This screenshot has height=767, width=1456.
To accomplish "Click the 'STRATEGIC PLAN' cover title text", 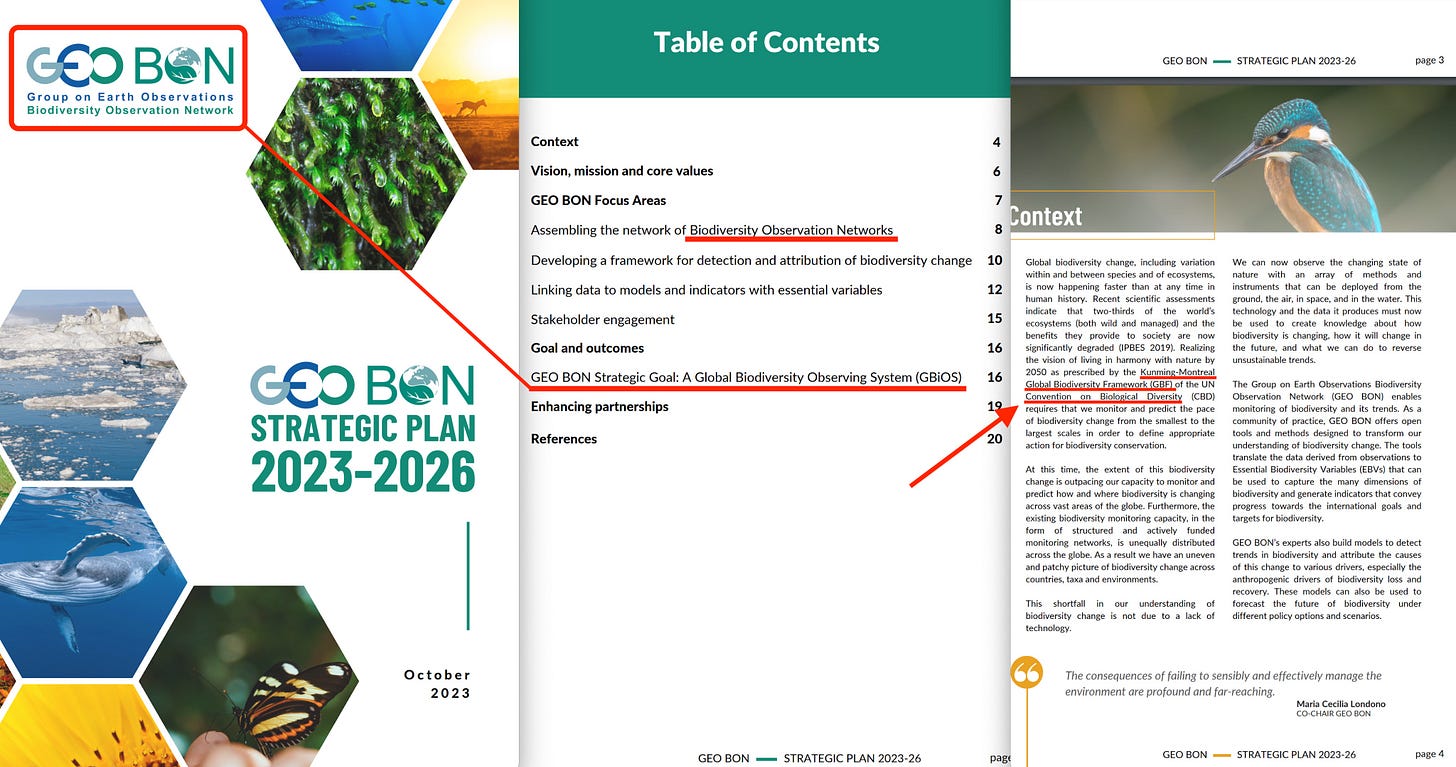I will [x=362, y=428].
